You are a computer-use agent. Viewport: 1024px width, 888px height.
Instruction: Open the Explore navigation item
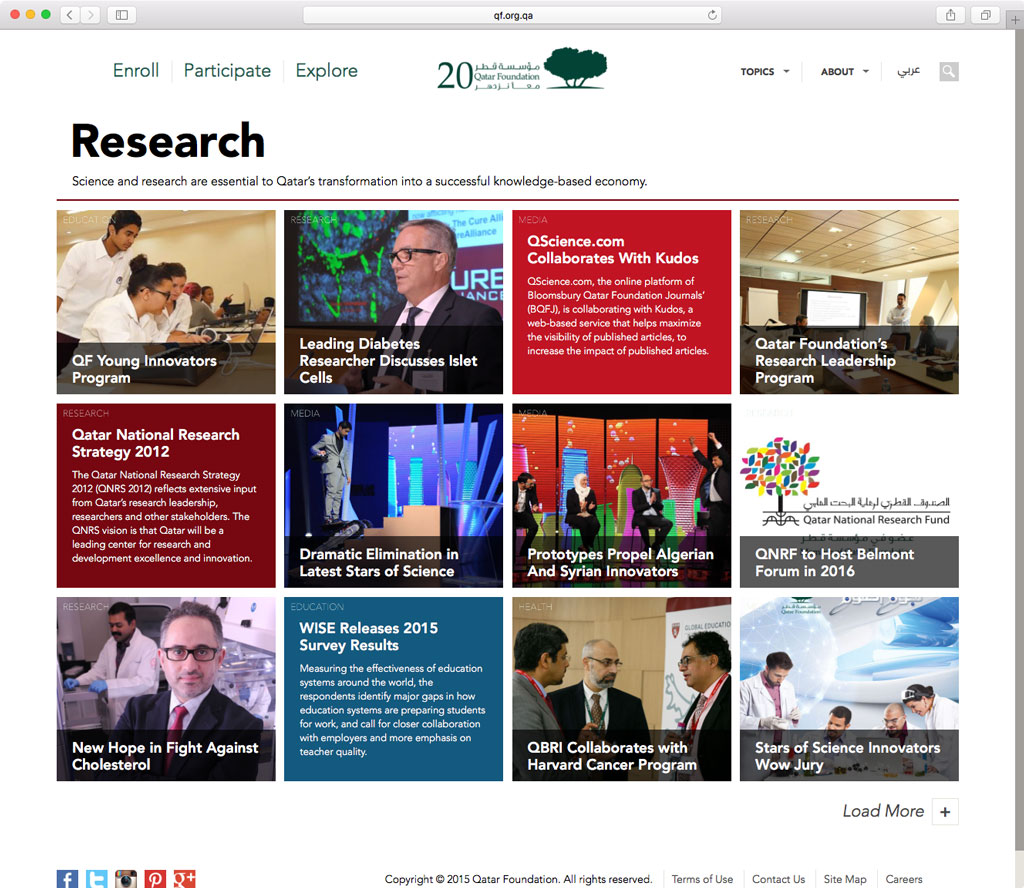point(327,71)
